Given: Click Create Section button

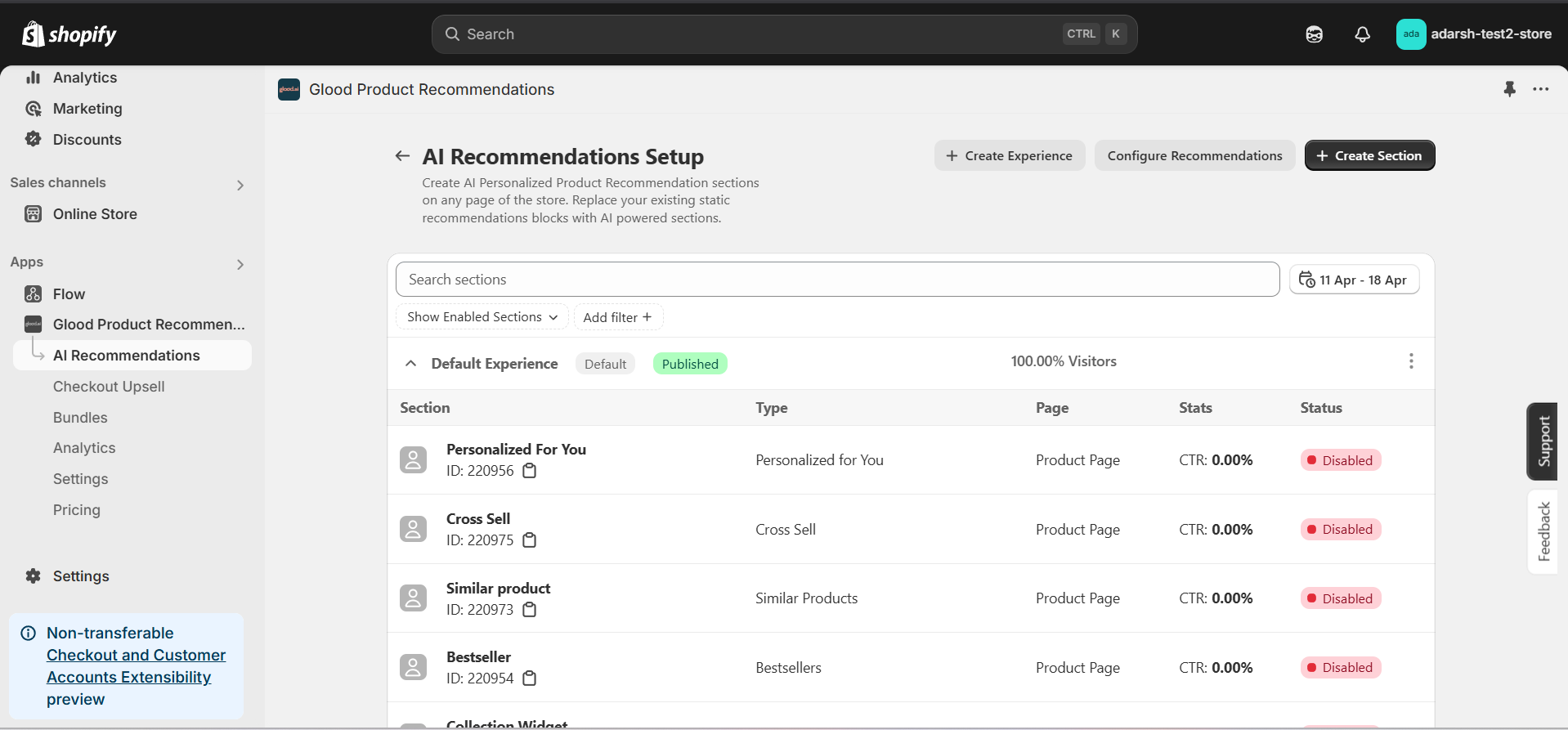Looking at the screenshot, I should [1369, 155].
